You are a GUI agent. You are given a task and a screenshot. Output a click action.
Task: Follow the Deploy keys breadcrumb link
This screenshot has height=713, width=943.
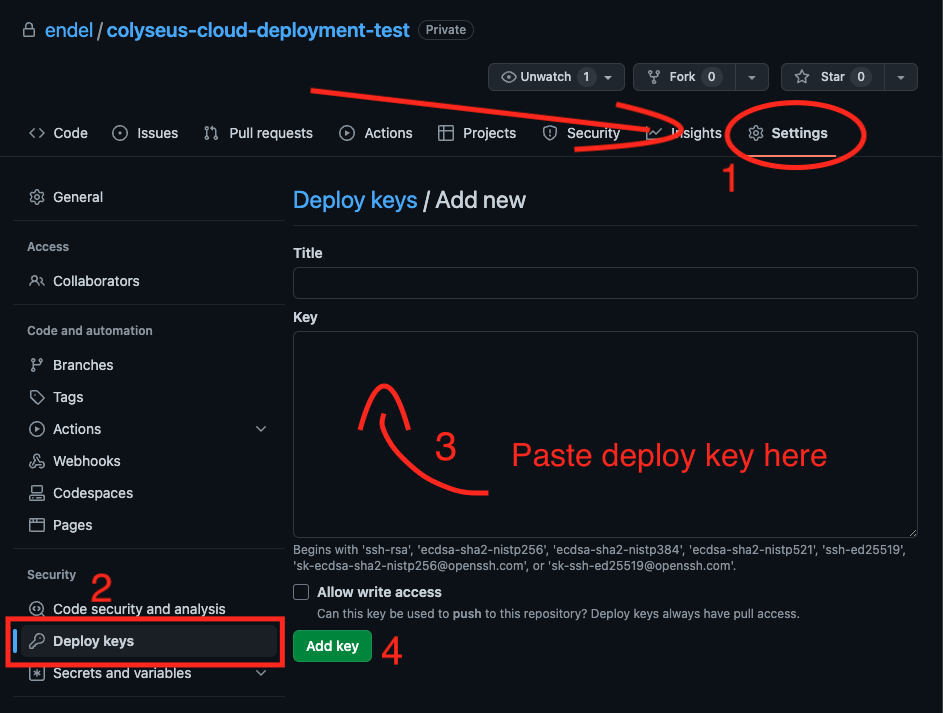click(x=355, y=200)
